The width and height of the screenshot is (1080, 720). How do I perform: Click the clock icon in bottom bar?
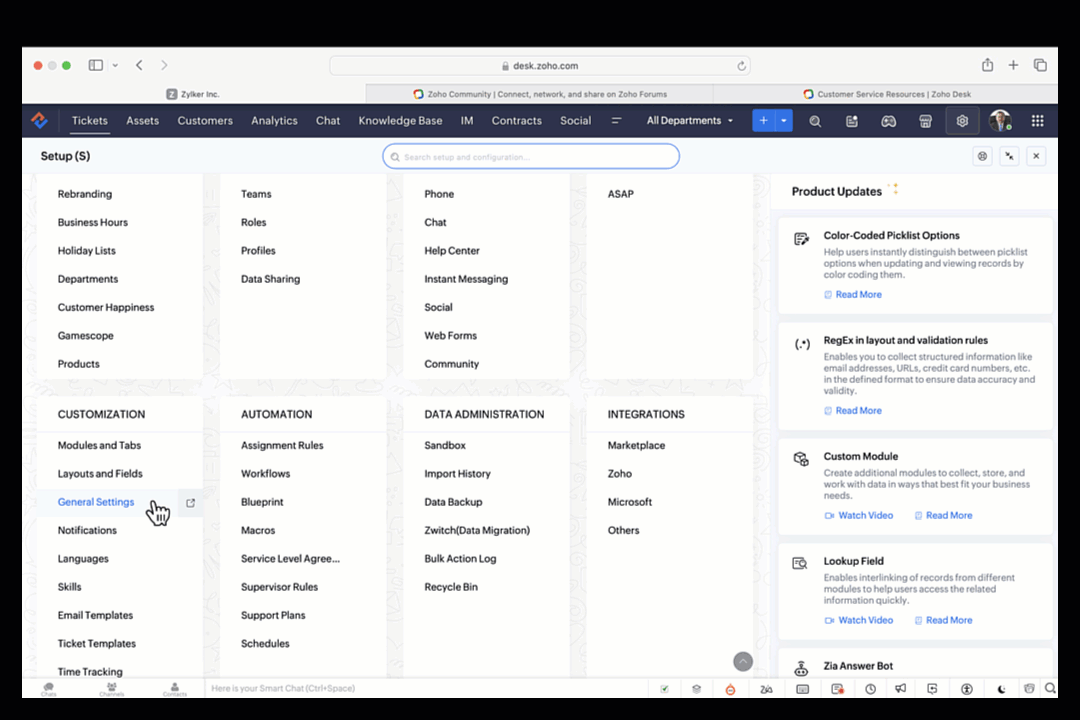point(871,689)
